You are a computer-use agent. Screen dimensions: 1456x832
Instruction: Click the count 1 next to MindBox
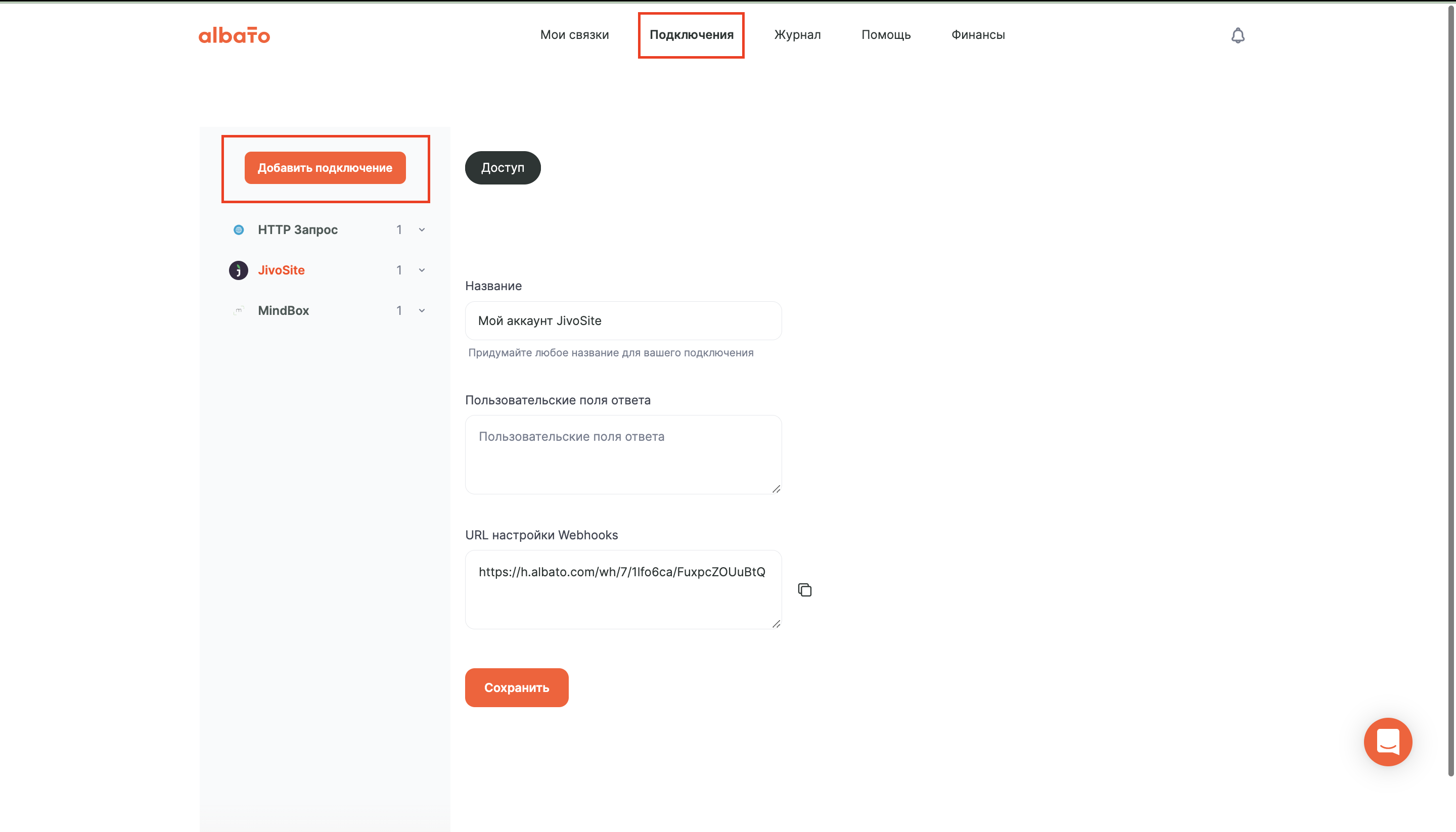(399, 311)
